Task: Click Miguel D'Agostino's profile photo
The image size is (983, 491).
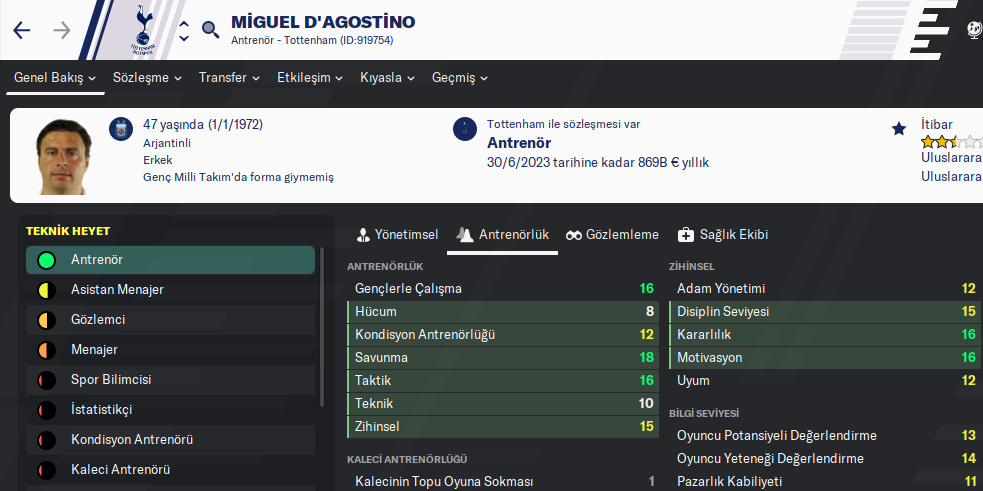Action: tap(65, 157)
